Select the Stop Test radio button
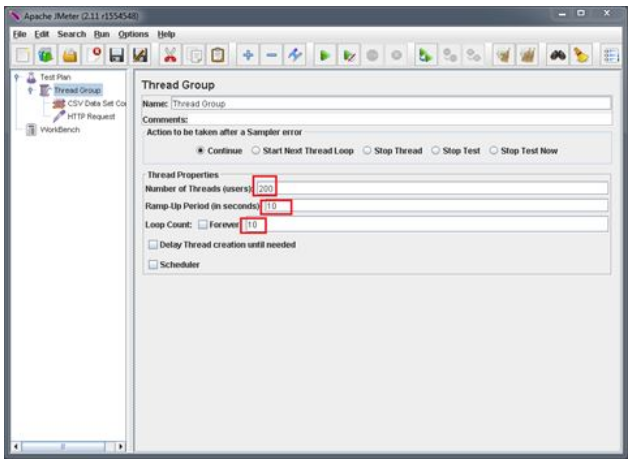 tap(435, 151)
